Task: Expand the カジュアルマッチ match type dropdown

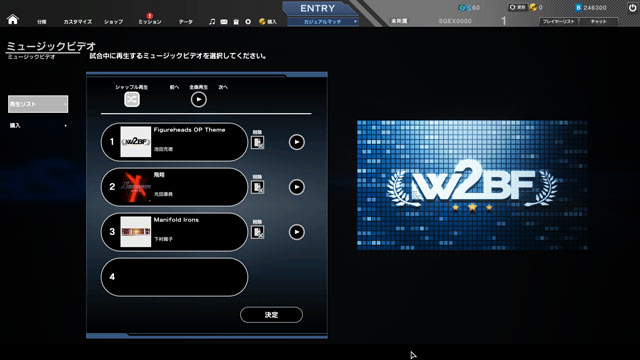Action: (x=323, y=22)
